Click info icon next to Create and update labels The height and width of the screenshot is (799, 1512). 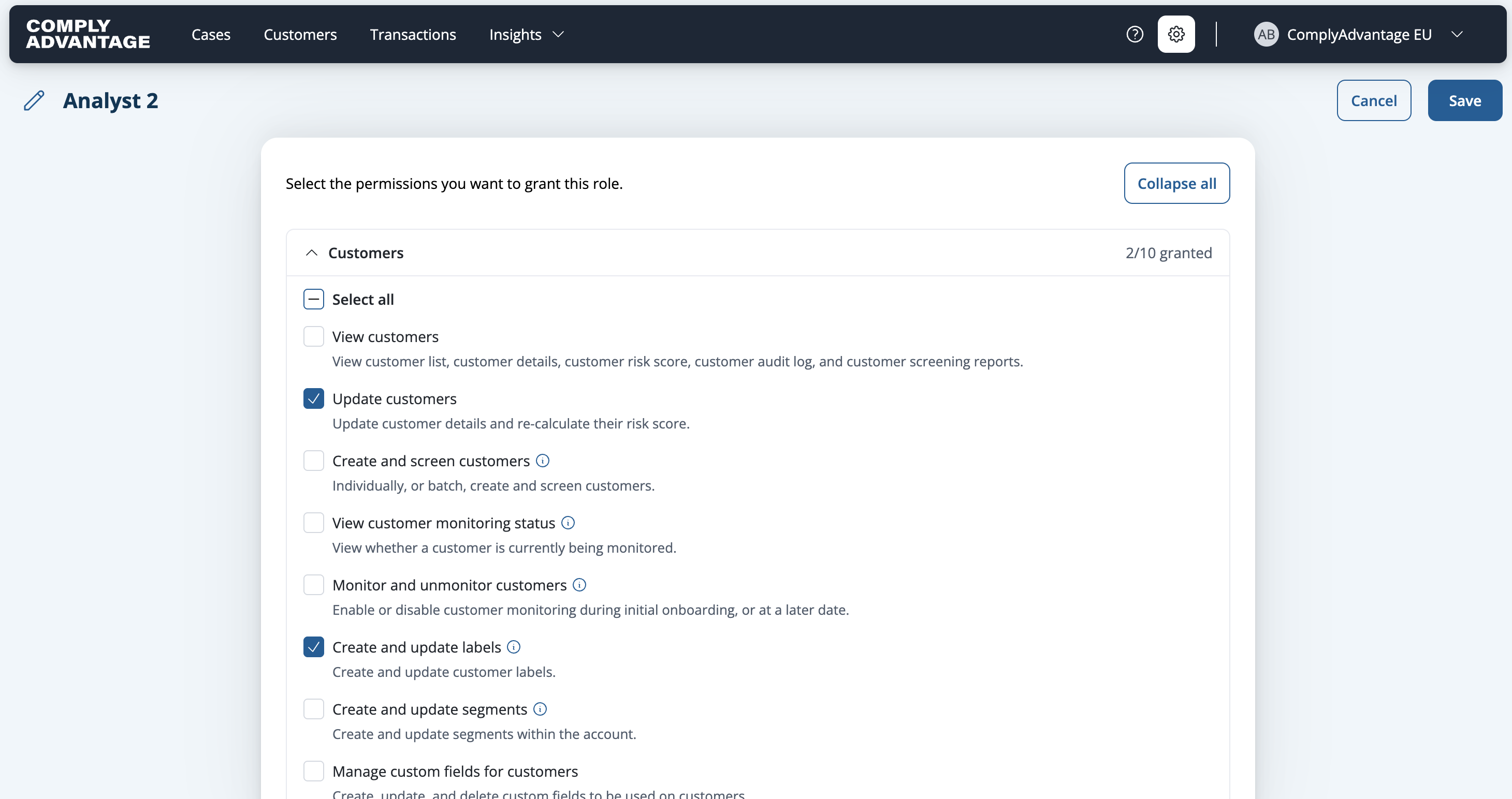[x=514, y=647]
